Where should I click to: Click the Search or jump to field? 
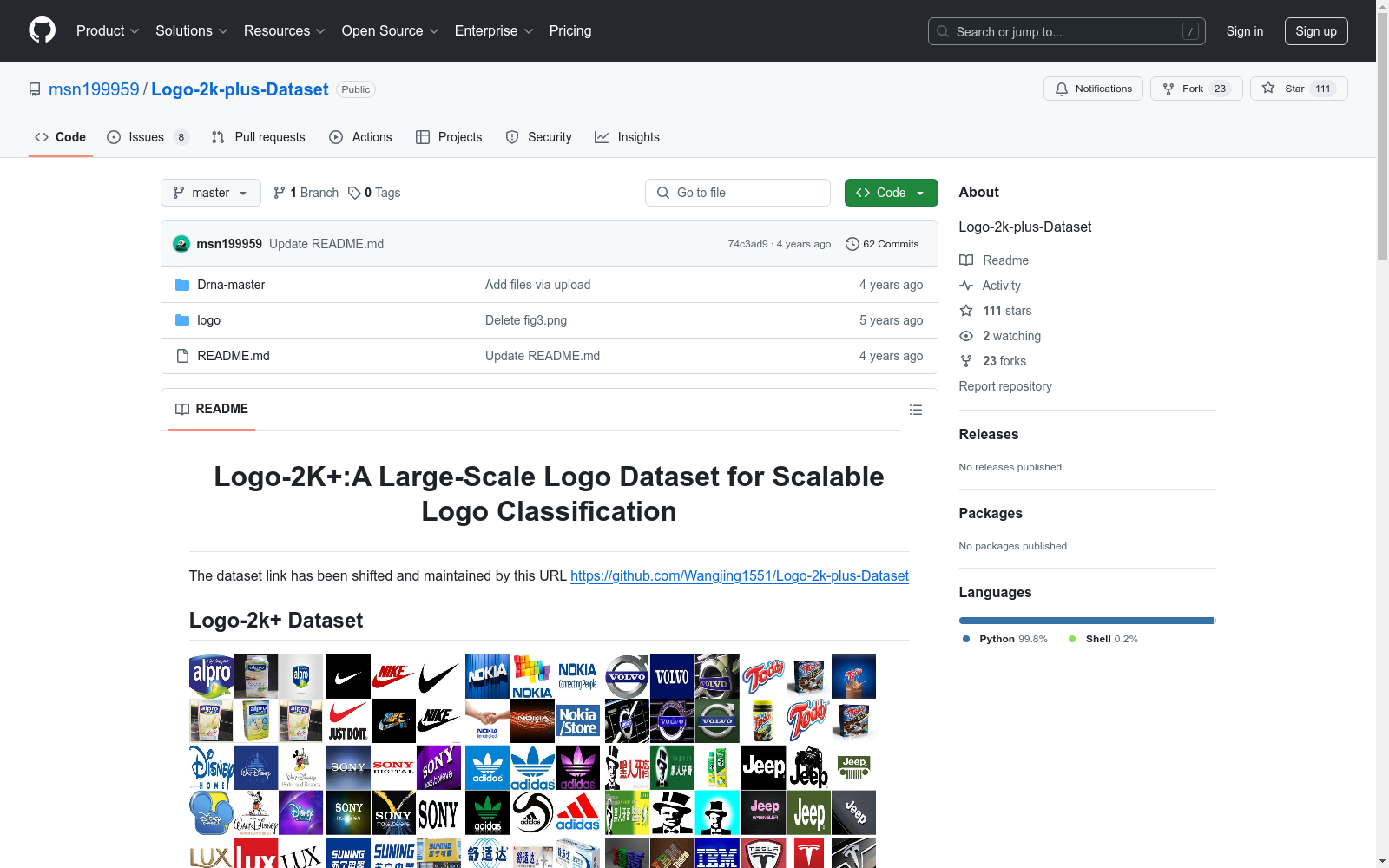tap(1067, 31)
